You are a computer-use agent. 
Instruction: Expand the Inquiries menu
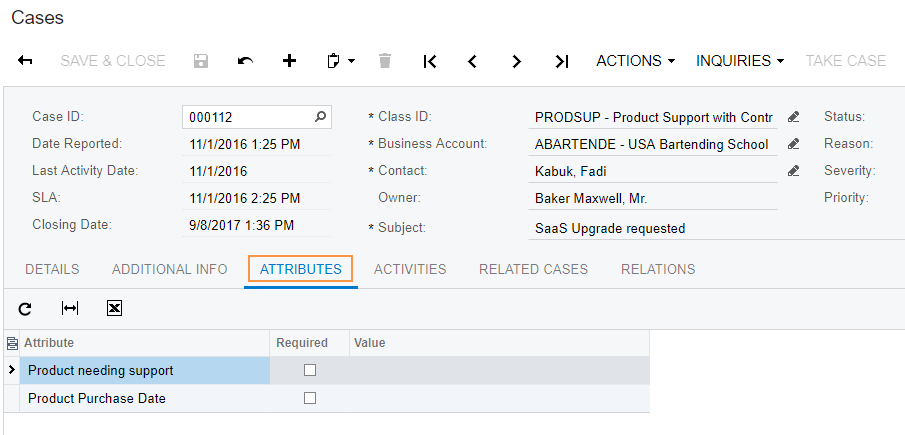click(x=740, y=61)
